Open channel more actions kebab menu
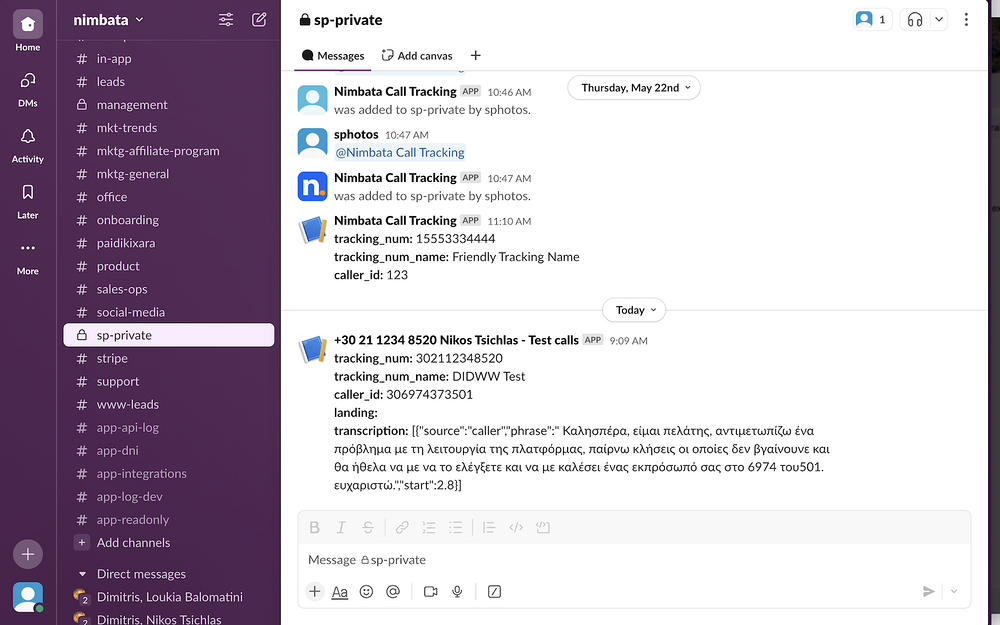The image size is (1000, 625). click(966, 20)
